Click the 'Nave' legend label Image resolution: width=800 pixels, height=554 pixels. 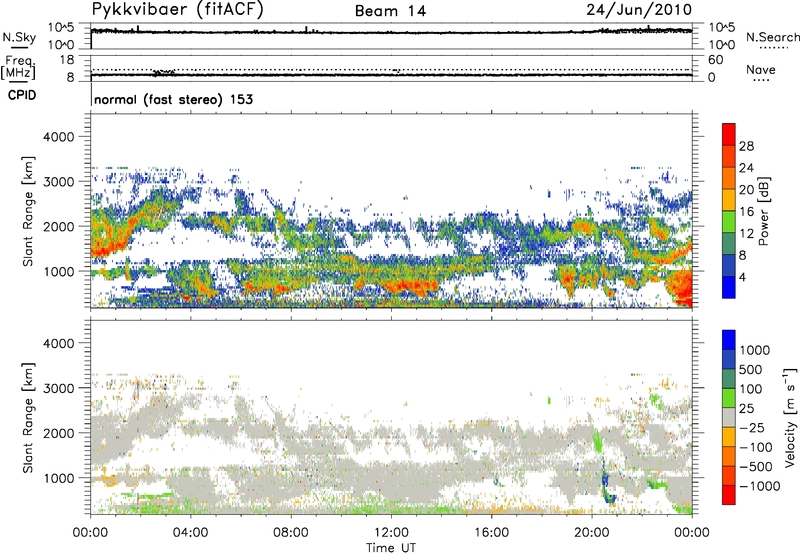click(x=761, y=69)
